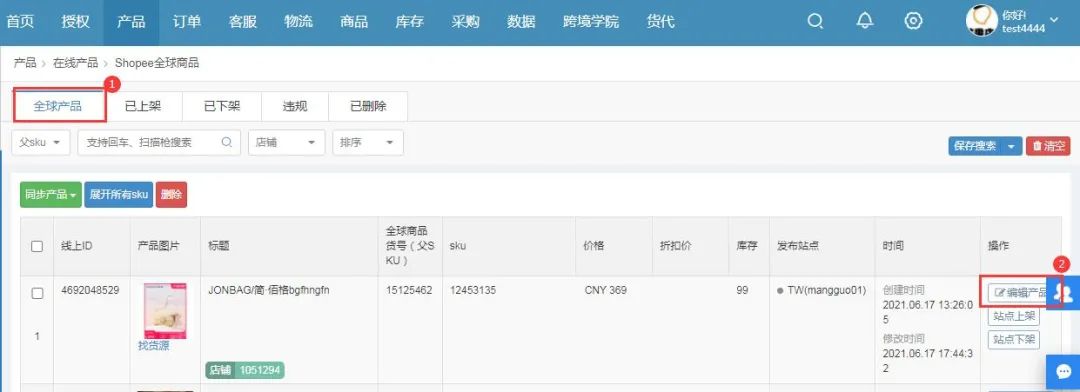Image resolution: width=1080 pixels, height=392 pixels.
Task: Open the 采购 menu
Action: (465, 21)
